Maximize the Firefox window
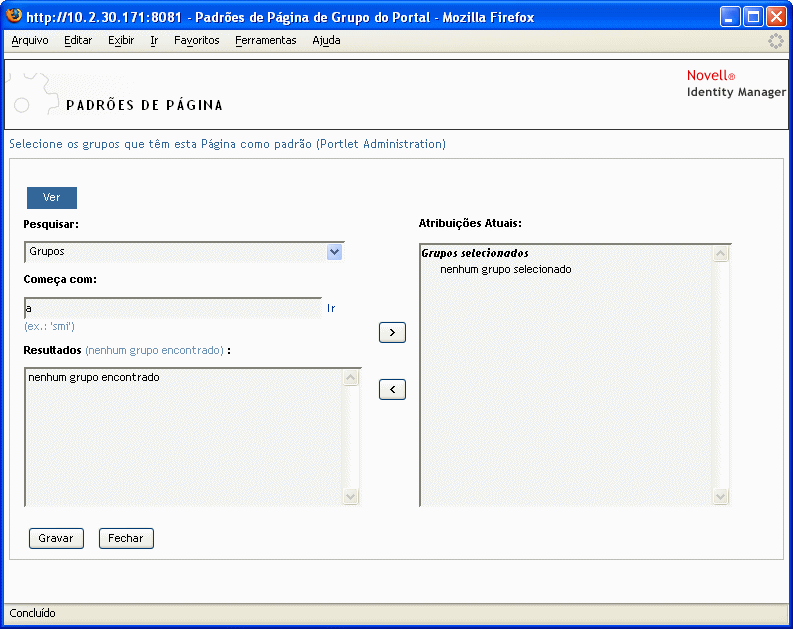This screenshot has width=793, height=629. [753, 17]
